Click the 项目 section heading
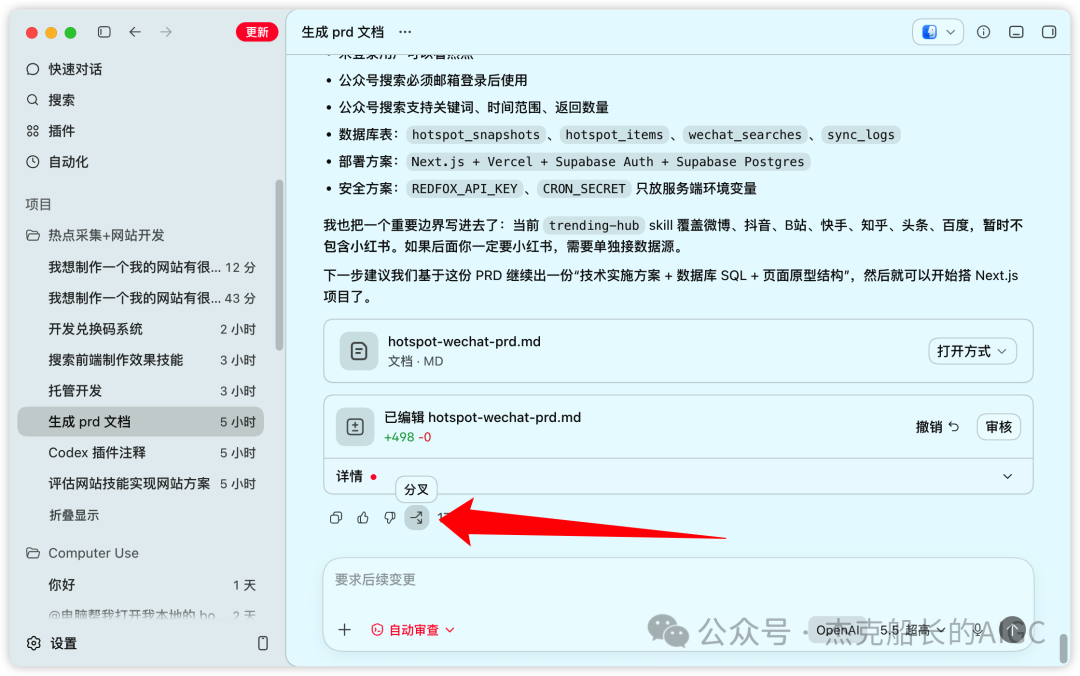 point(39,204)
